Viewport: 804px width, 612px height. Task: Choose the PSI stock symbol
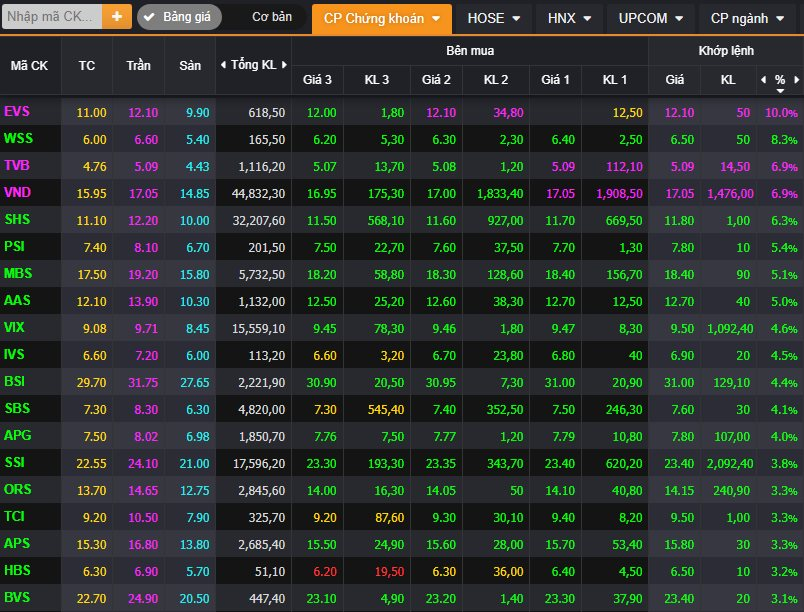pyautogui.click(x=14, y=247)
